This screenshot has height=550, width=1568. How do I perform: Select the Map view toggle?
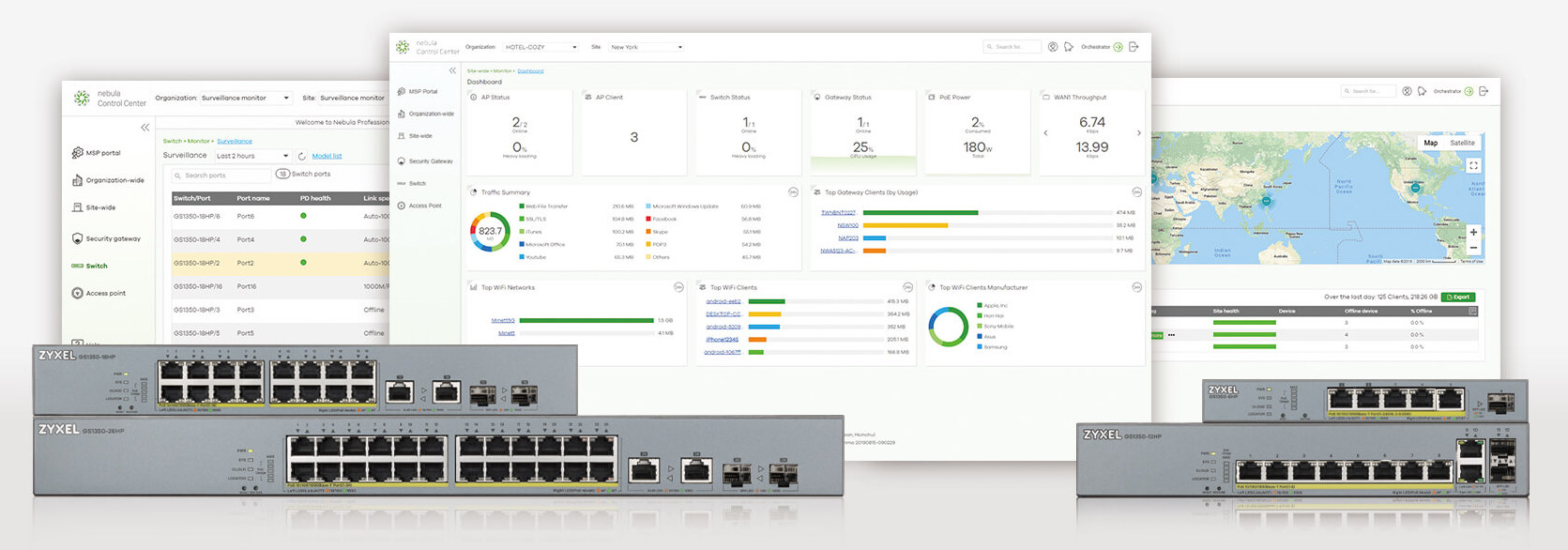[x=1430, y=143]
